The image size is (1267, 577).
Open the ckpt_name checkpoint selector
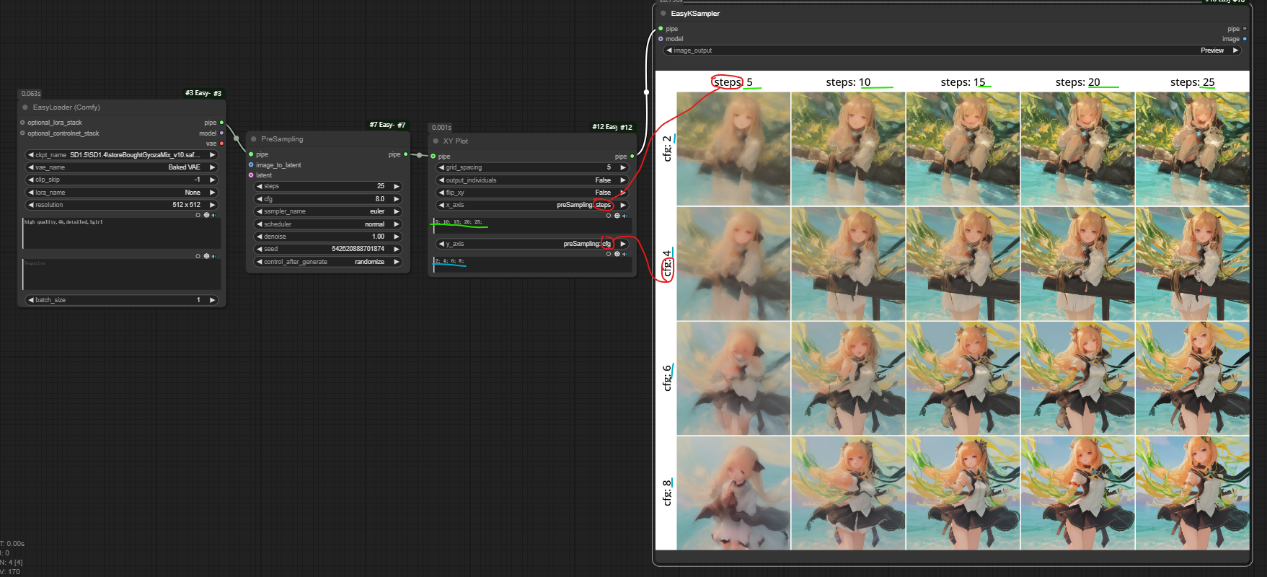tap(120, 155)
